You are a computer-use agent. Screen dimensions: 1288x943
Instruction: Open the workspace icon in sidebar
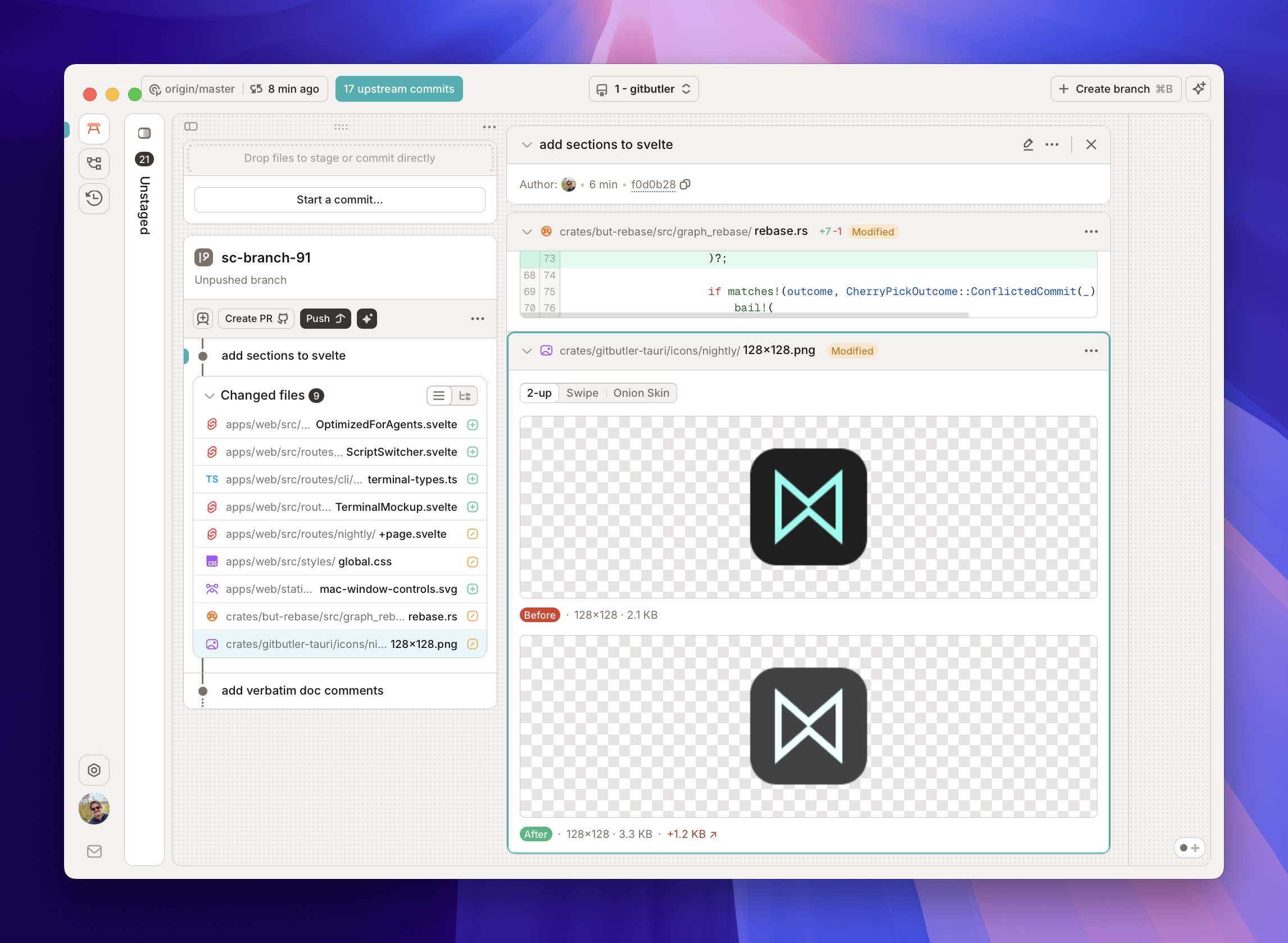click(94, 129)
